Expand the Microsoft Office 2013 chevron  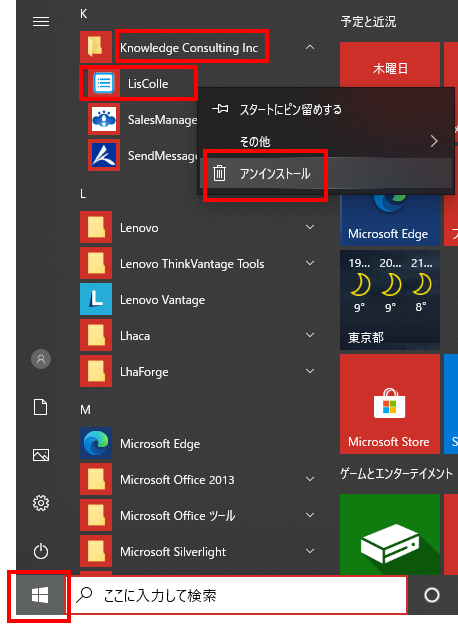(x=310, y=479)
